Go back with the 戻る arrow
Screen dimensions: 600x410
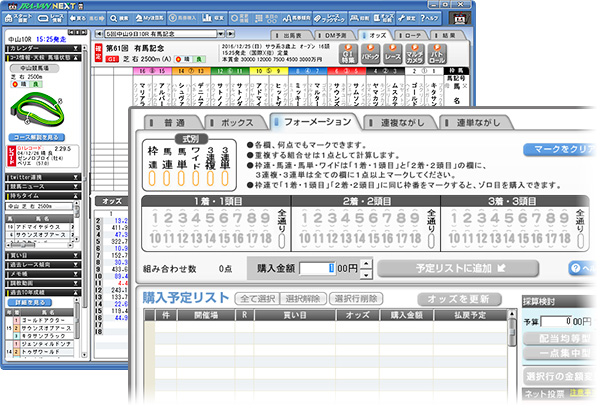pyautogui.click(x=78, y=18)
